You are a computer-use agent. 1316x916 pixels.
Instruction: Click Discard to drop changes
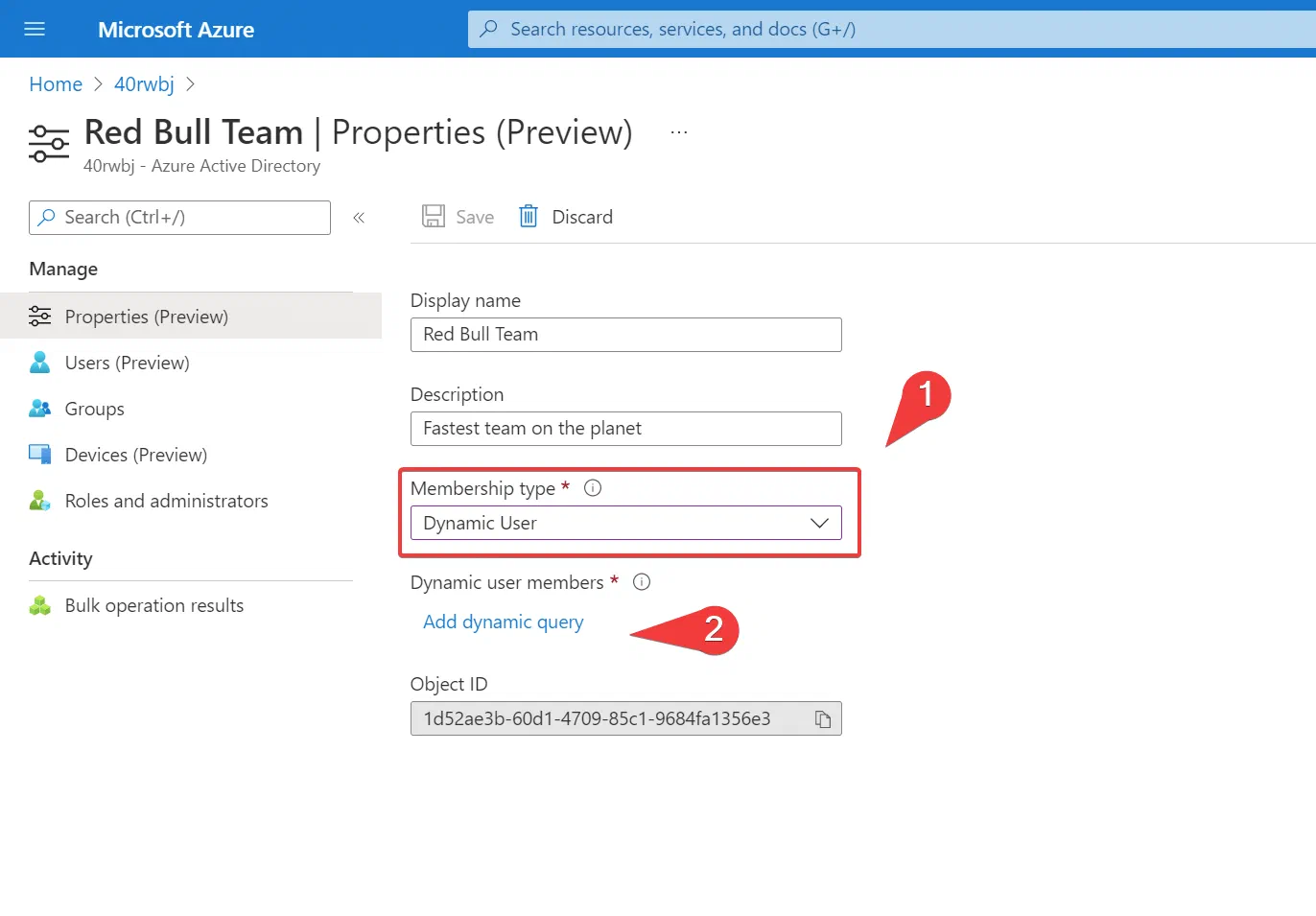582,218
